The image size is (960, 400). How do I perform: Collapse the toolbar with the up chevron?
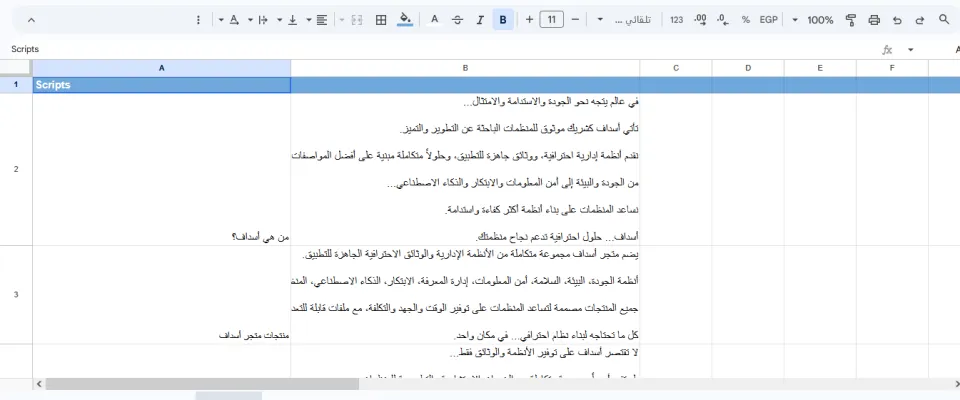click(31, 20)
